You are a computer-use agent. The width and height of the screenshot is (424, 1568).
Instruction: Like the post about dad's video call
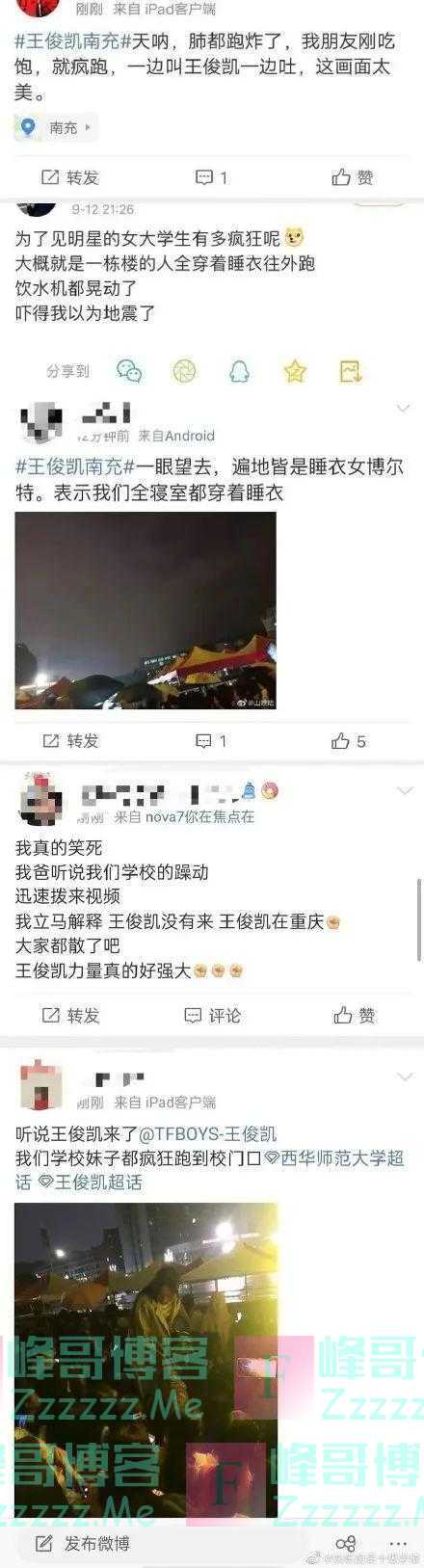[x=354, y=1015]
